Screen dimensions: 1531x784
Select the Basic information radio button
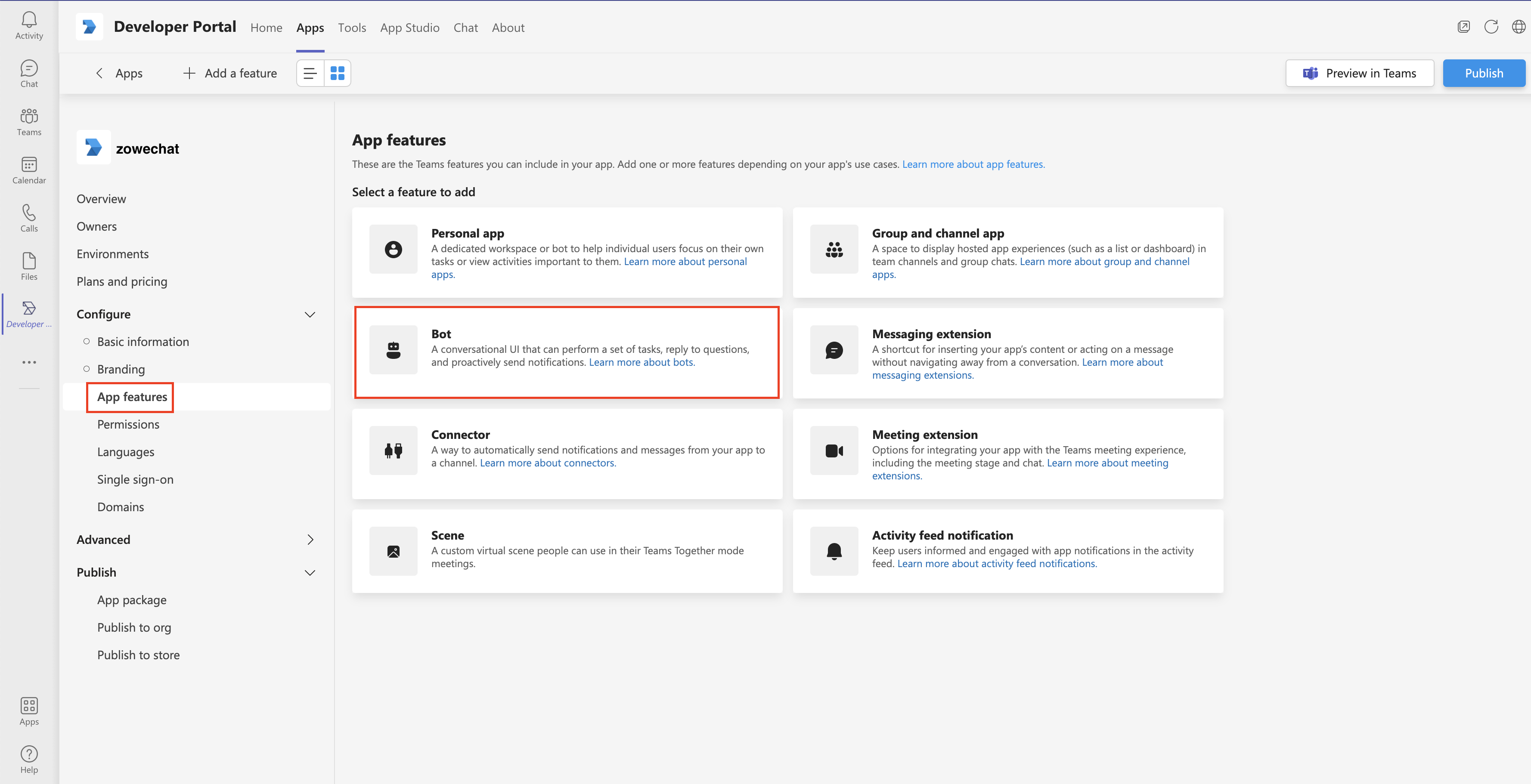coord(86,341)
